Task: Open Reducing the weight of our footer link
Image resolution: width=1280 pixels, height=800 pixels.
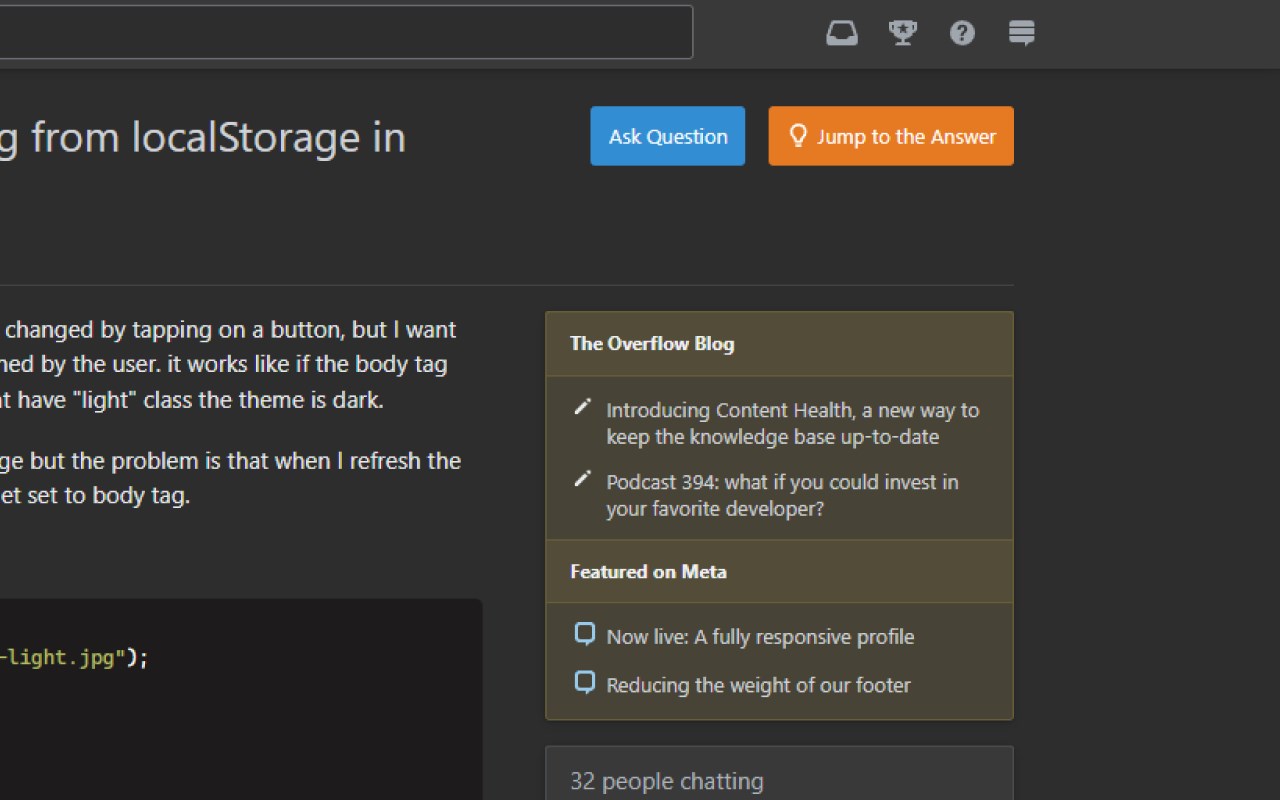Action: [758, 685]
